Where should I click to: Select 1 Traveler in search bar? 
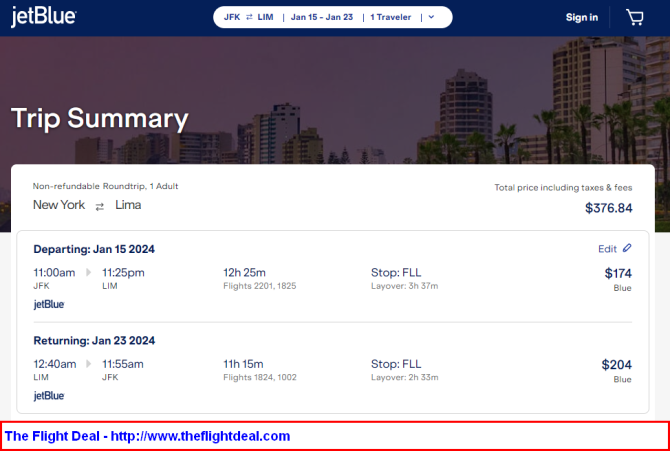pos(391,17)
